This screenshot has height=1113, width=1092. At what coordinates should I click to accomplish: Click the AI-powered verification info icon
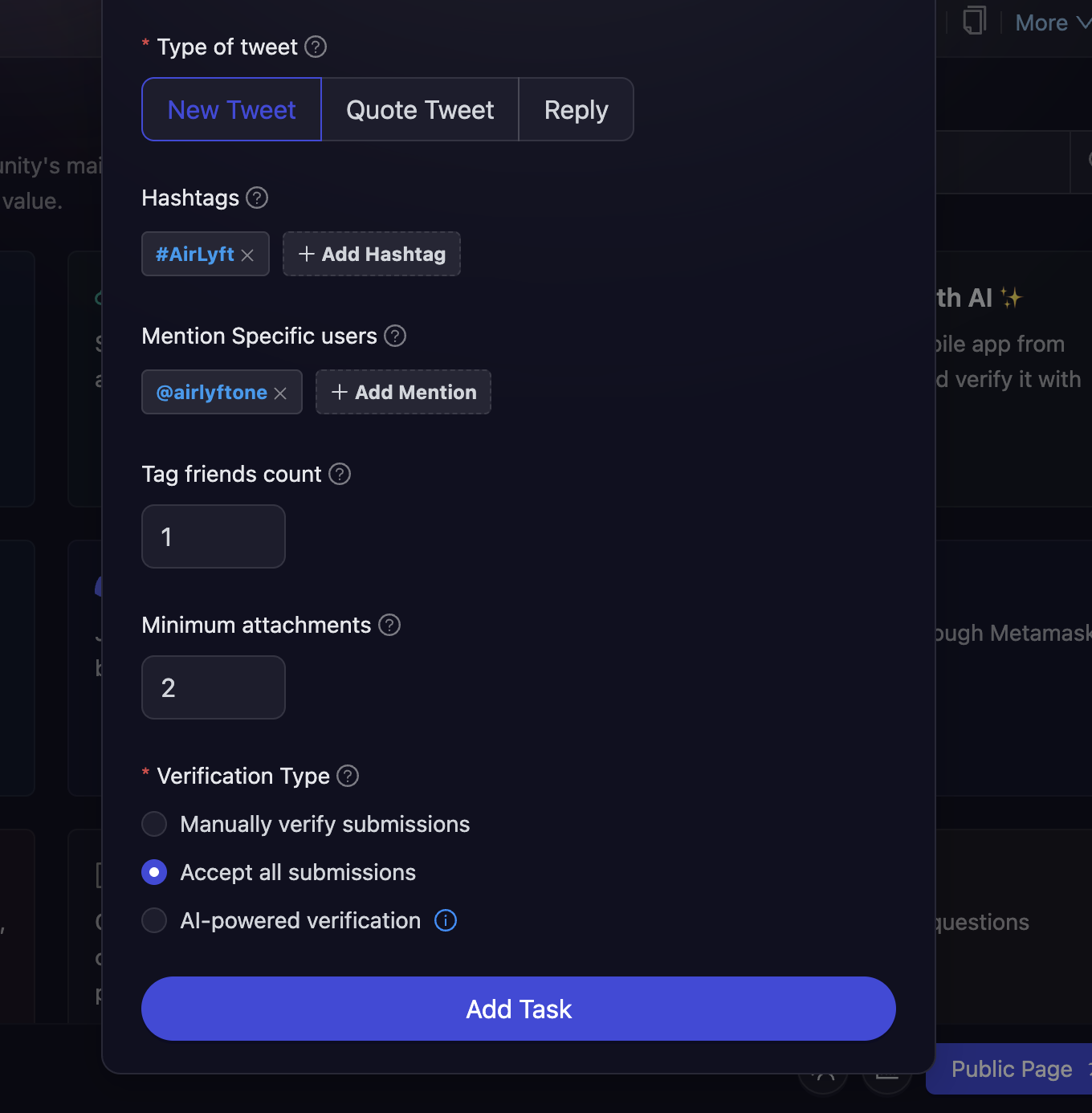445,920
